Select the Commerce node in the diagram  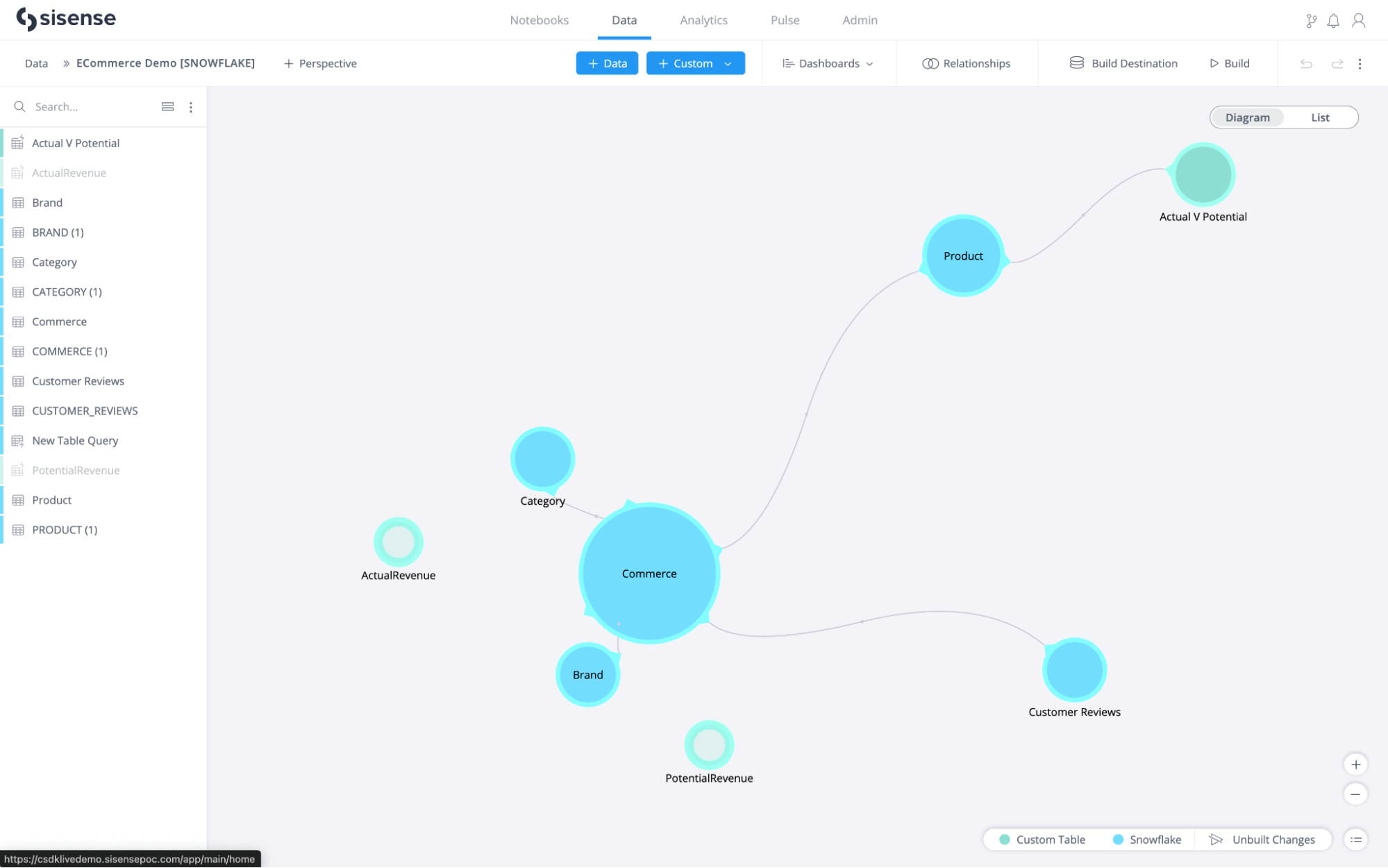[649, 573]
